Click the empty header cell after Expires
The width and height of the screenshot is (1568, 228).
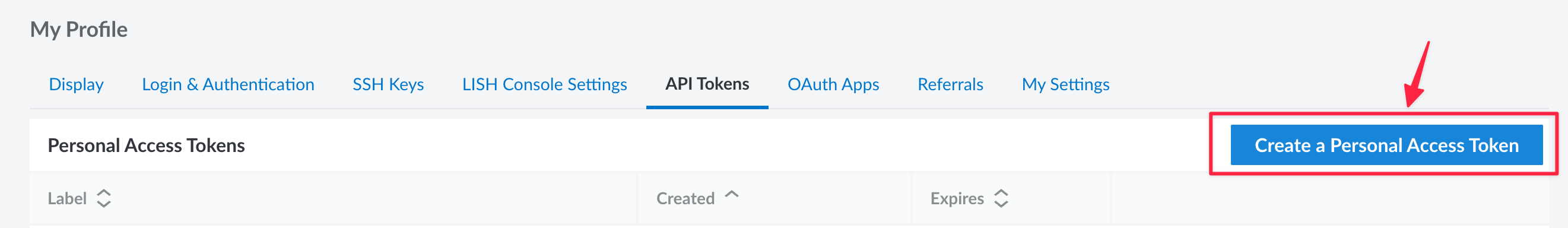point(1330,199)
